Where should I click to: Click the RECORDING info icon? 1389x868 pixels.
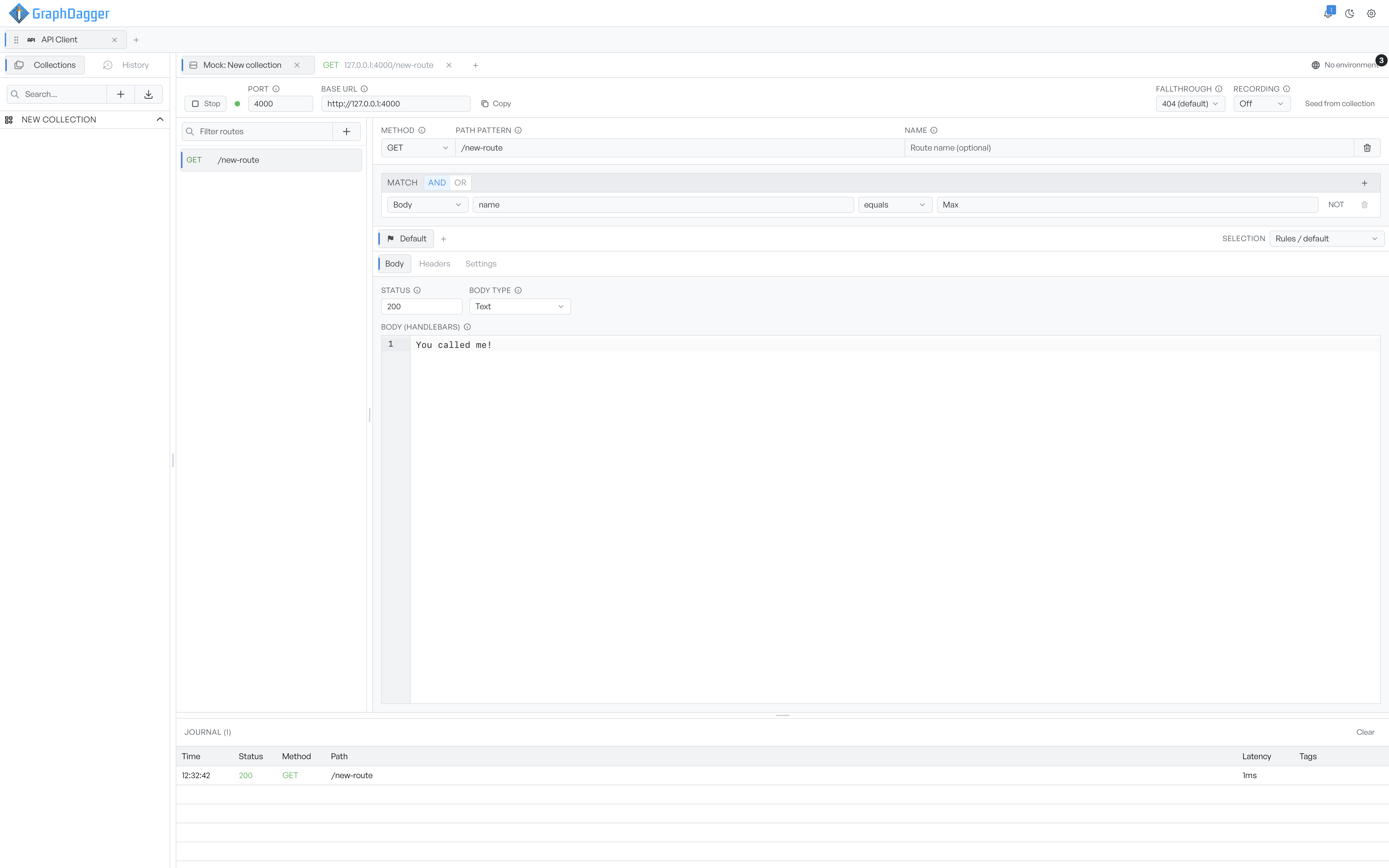click(1286, 89)
